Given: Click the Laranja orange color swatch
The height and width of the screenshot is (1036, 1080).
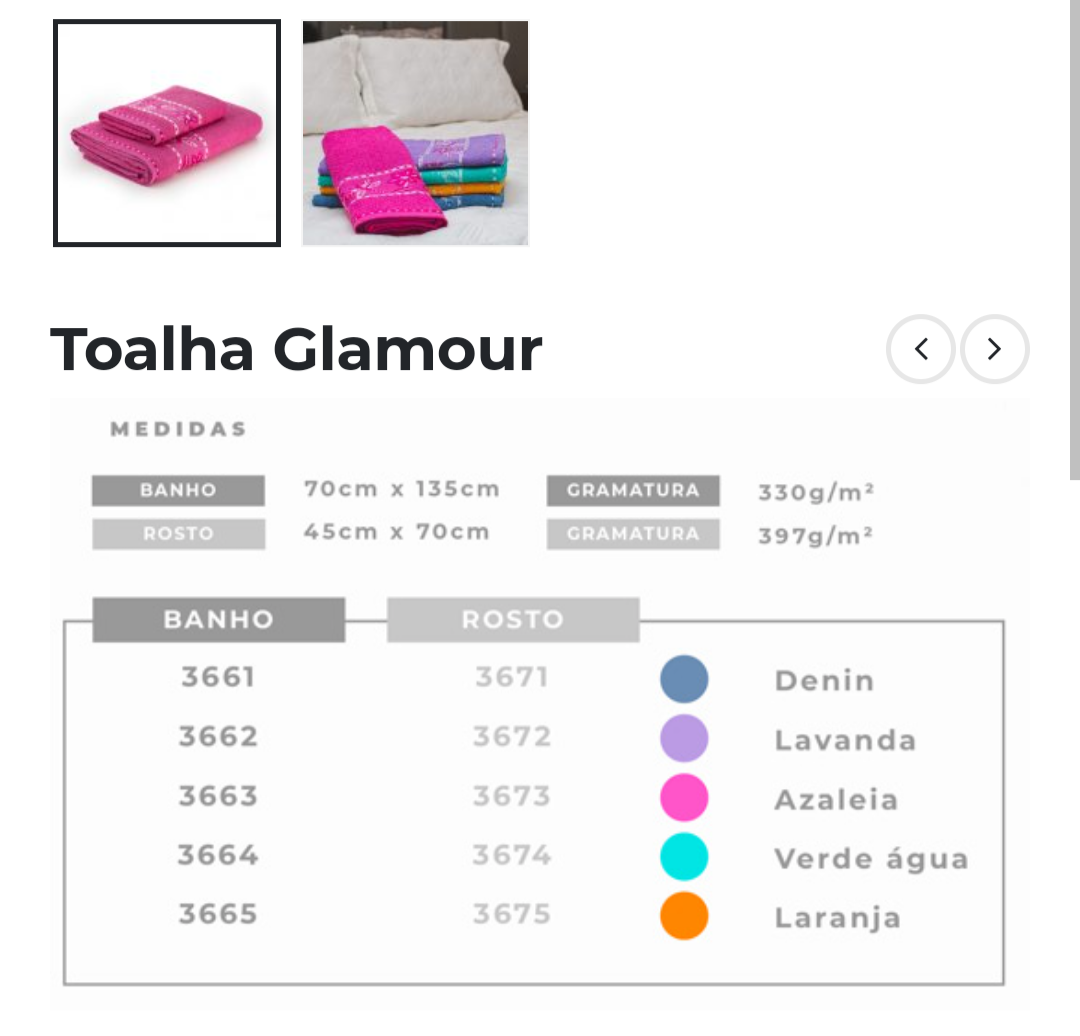Looking at the screenshot, I should (x=684, y=916).
